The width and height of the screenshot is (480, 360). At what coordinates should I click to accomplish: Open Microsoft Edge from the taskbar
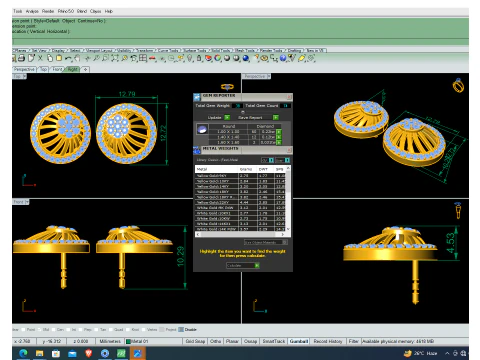(23, 353)
